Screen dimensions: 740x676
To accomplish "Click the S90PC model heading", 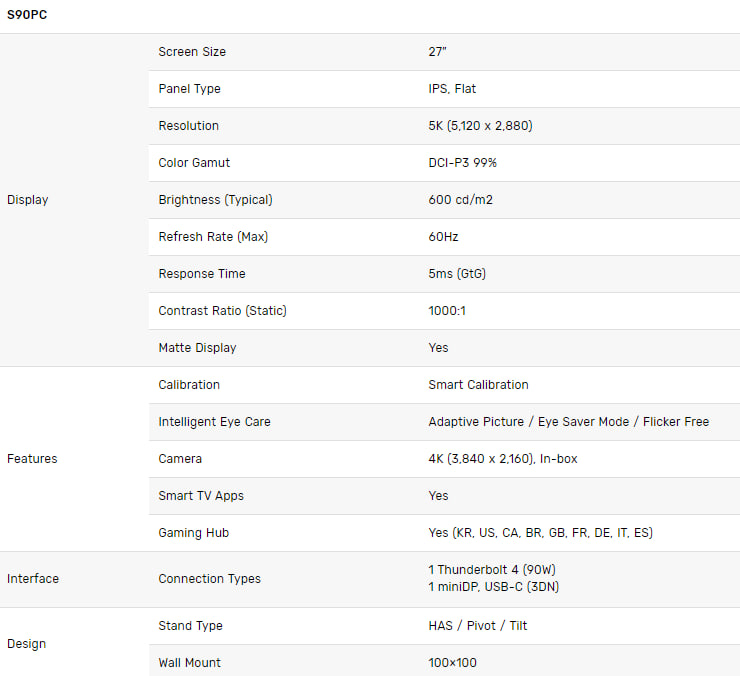I will point(27,15).
